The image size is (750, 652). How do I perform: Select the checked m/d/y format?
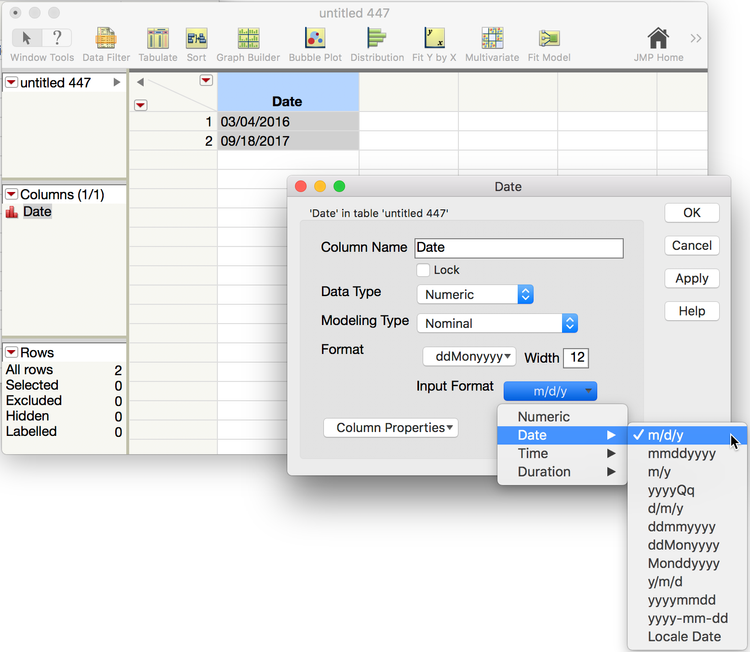pos(687,435)
